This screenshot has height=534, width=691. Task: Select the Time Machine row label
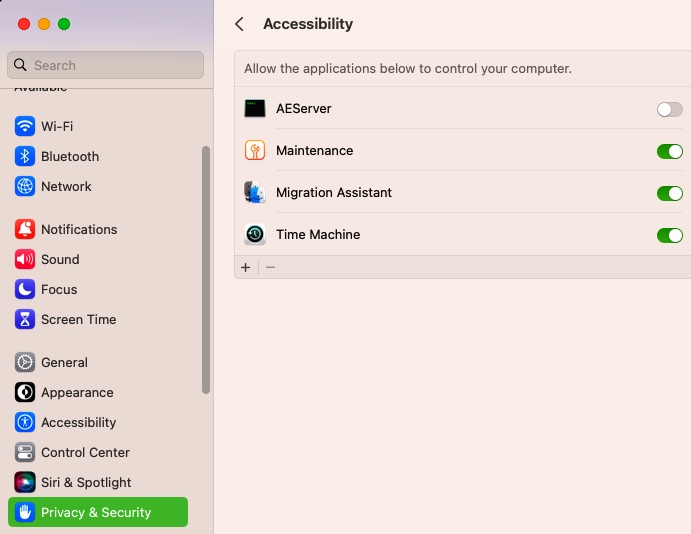coord(318,234)
